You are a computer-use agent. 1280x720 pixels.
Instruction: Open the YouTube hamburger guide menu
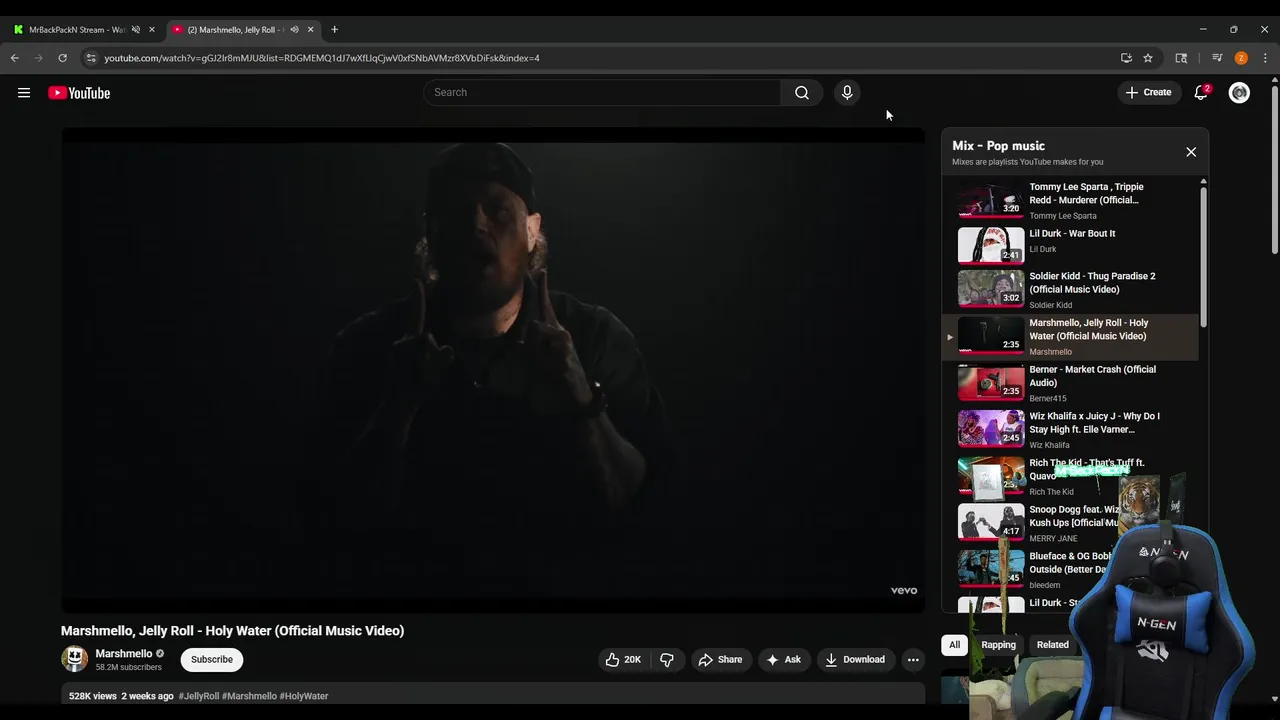click(x=24, y=93)
